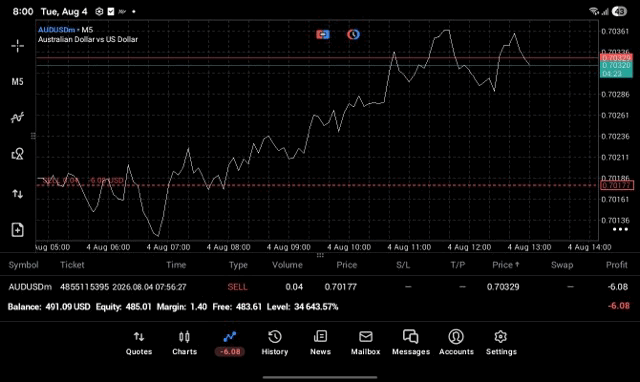Open the Settings tab

coord(501,343)
